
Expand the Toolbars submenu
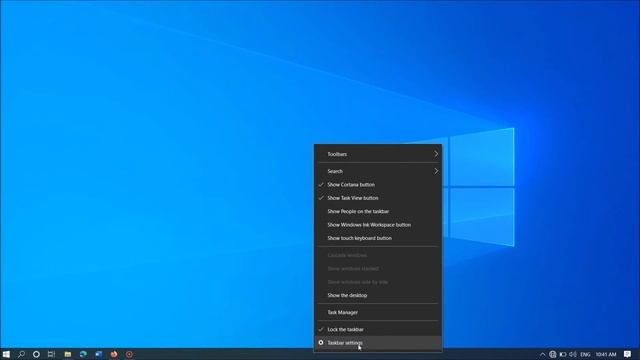click(378, 154)
